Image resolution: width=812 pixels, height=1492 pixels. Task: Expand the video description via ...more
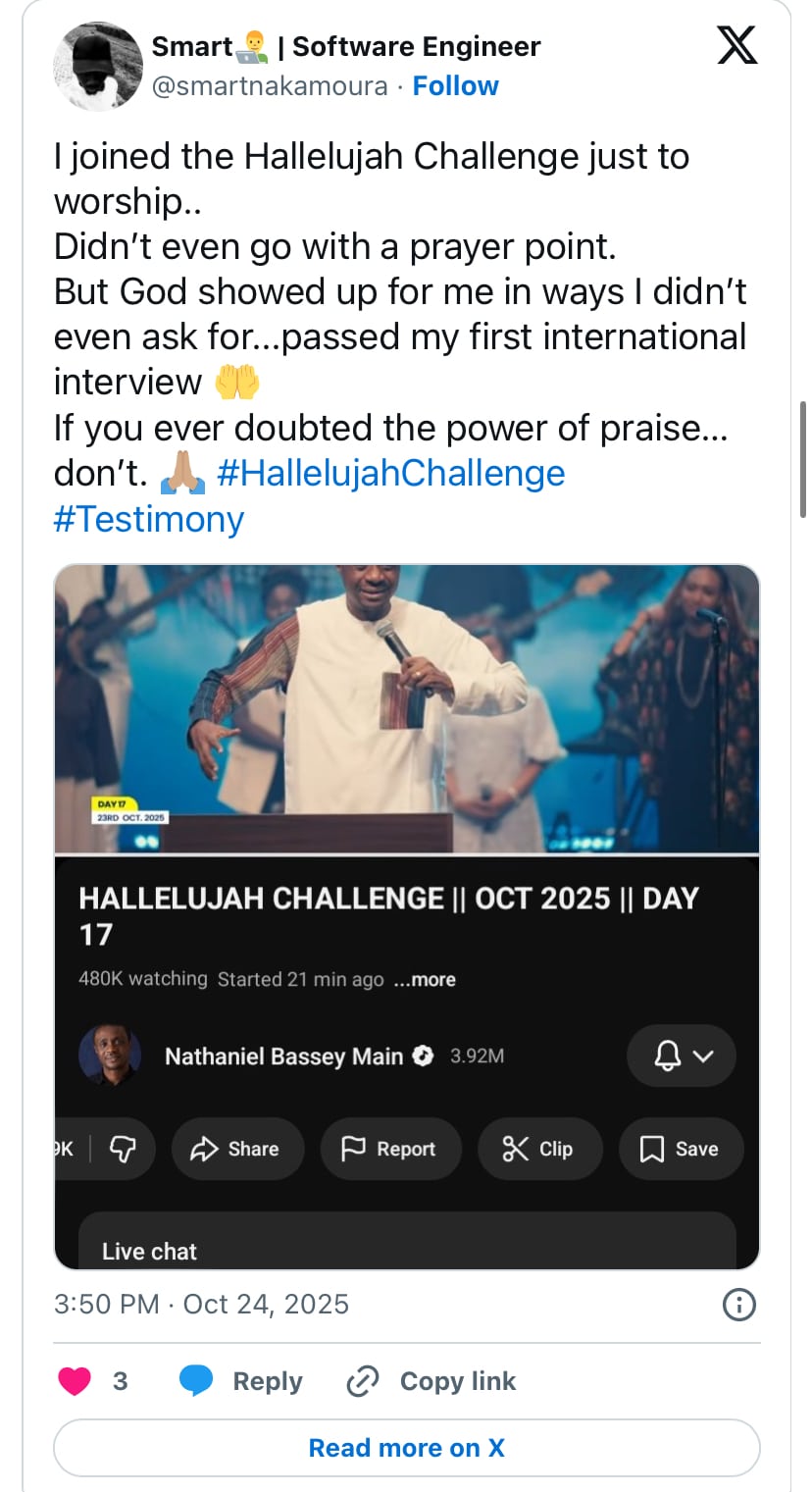pyautogui.click(x=426, y=979)
